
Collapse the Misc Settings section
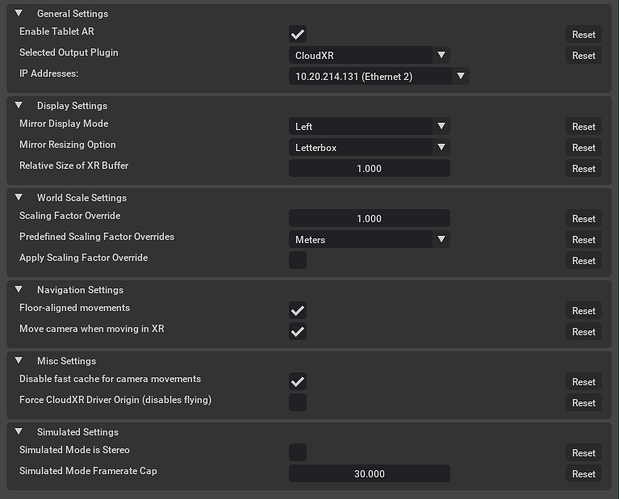[x=19, y=360]
